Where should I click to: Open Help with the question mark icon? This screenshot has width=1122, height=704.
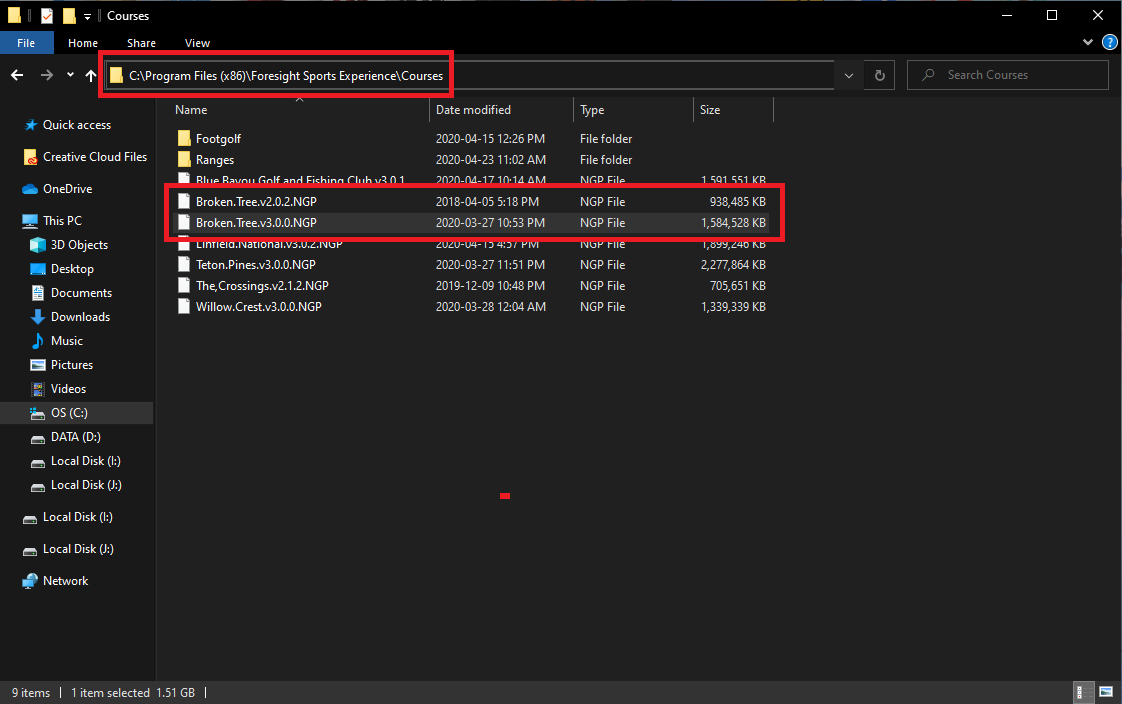pyautogui.click(x=1110, y=43)
